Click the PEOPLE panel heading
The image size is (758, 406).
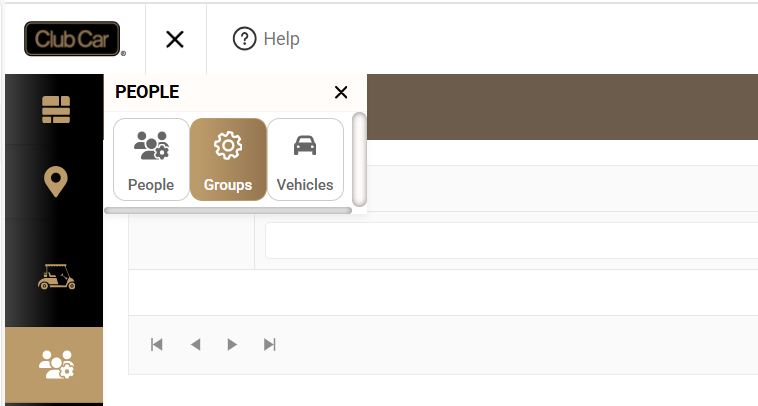147,92
